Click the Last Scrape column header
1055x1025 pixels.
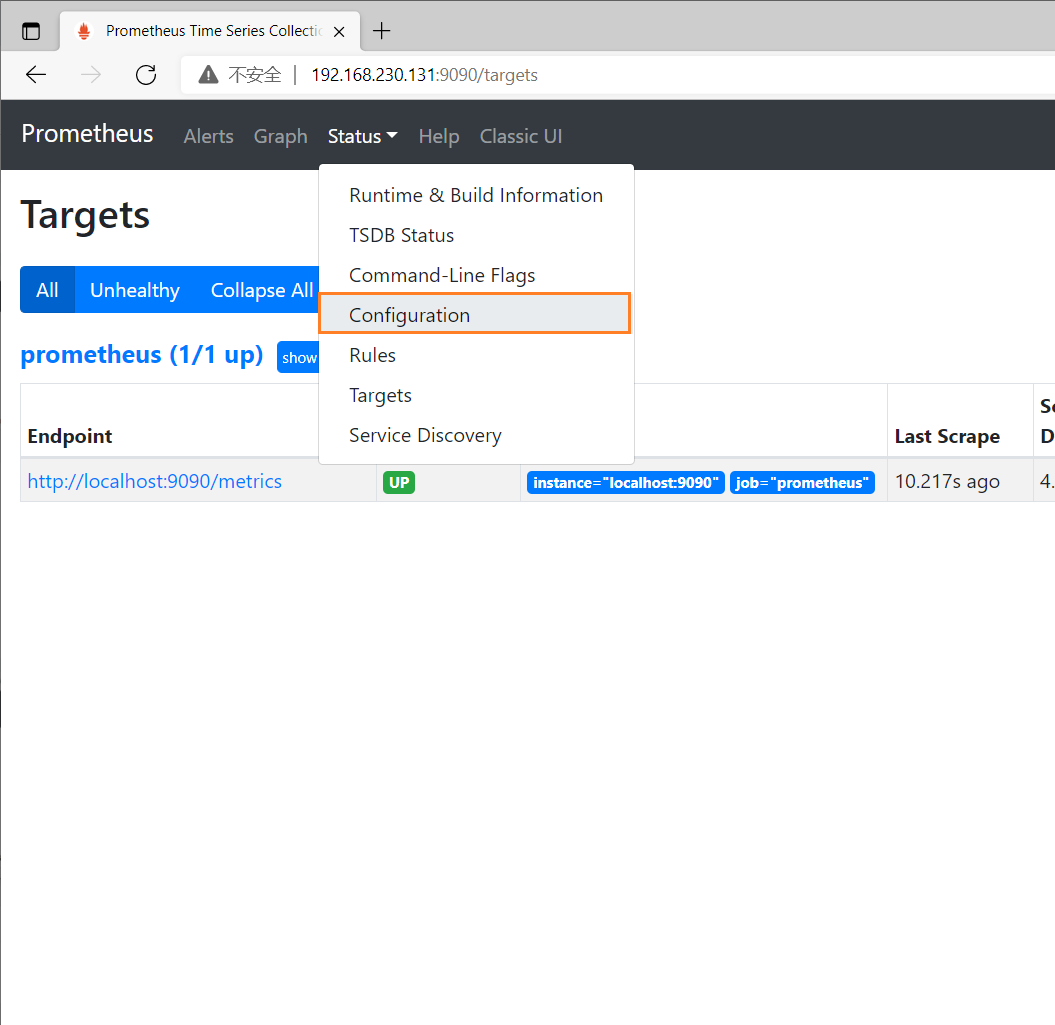947,436
